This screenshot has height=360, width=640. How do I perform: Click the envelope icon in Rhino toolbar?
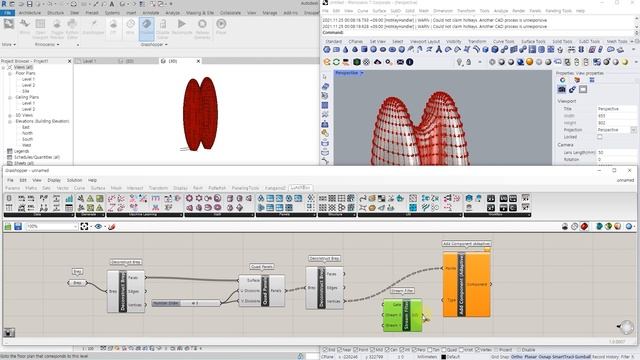400,62
